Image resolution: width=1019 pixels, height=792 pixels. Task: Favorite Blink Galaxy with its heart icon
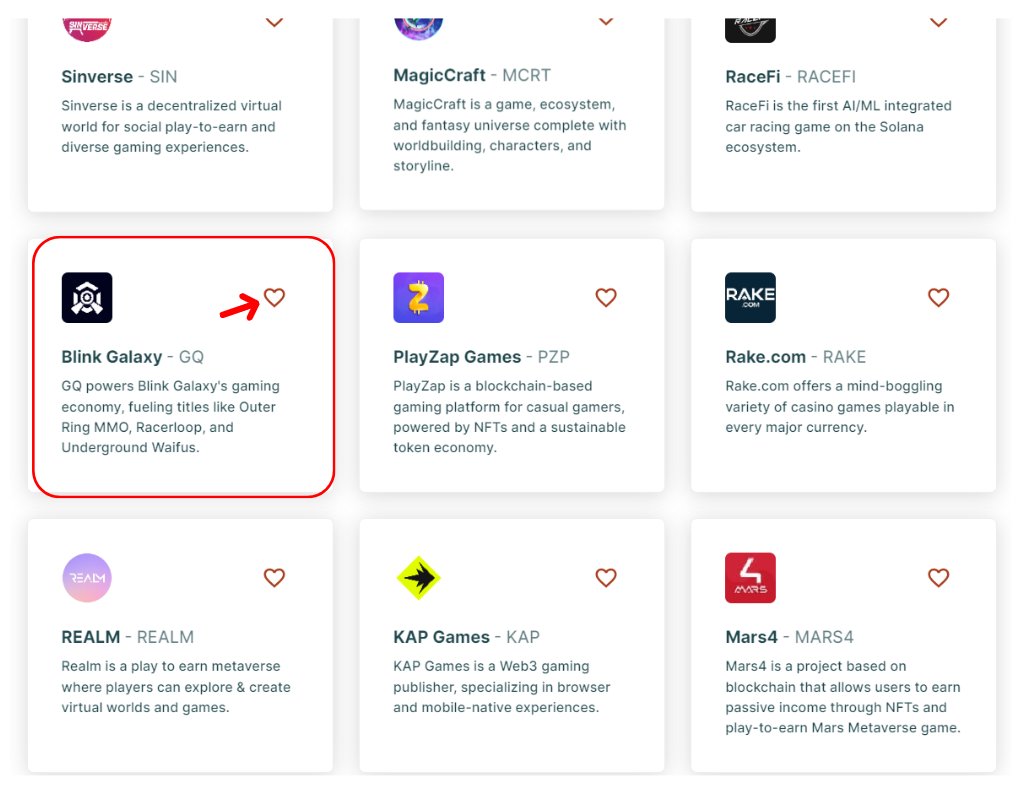pyautogui.click(x=274, y=297)
